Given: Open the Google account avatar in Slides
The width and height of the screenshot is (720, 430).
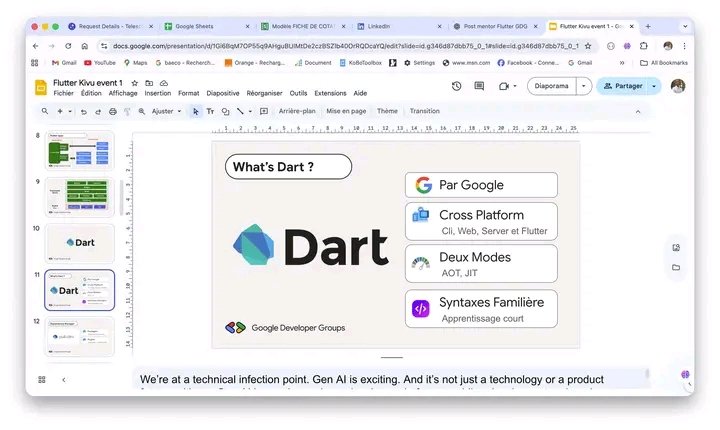Looking at the screenshot, I should [x=678, y=86].
